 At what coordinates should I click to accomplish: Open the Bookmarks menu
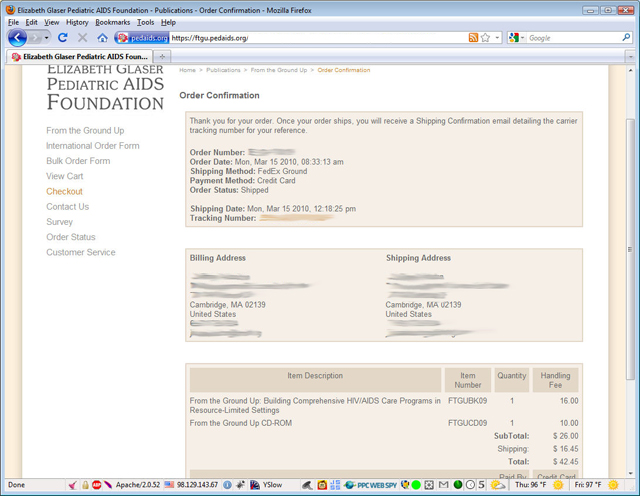coord(113,22)
